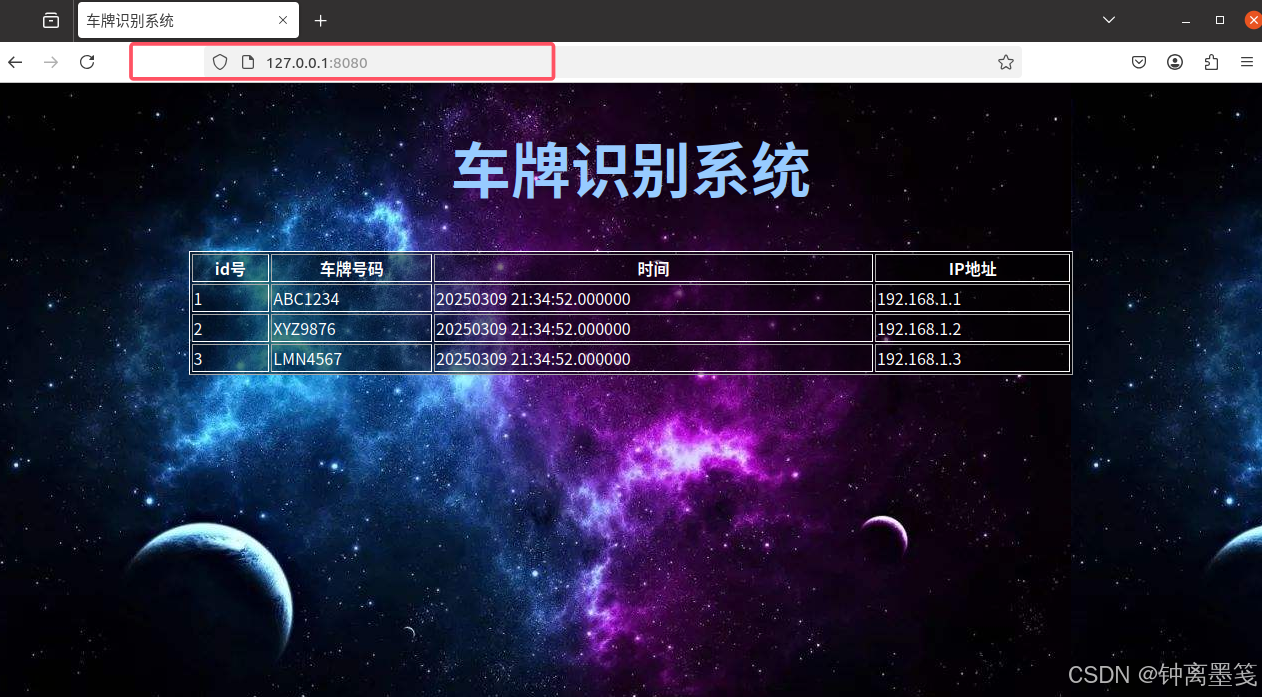Viewport: 1262px width, 697px height.
Task: Save to Pocket icon
Action: pos(1139,62)
